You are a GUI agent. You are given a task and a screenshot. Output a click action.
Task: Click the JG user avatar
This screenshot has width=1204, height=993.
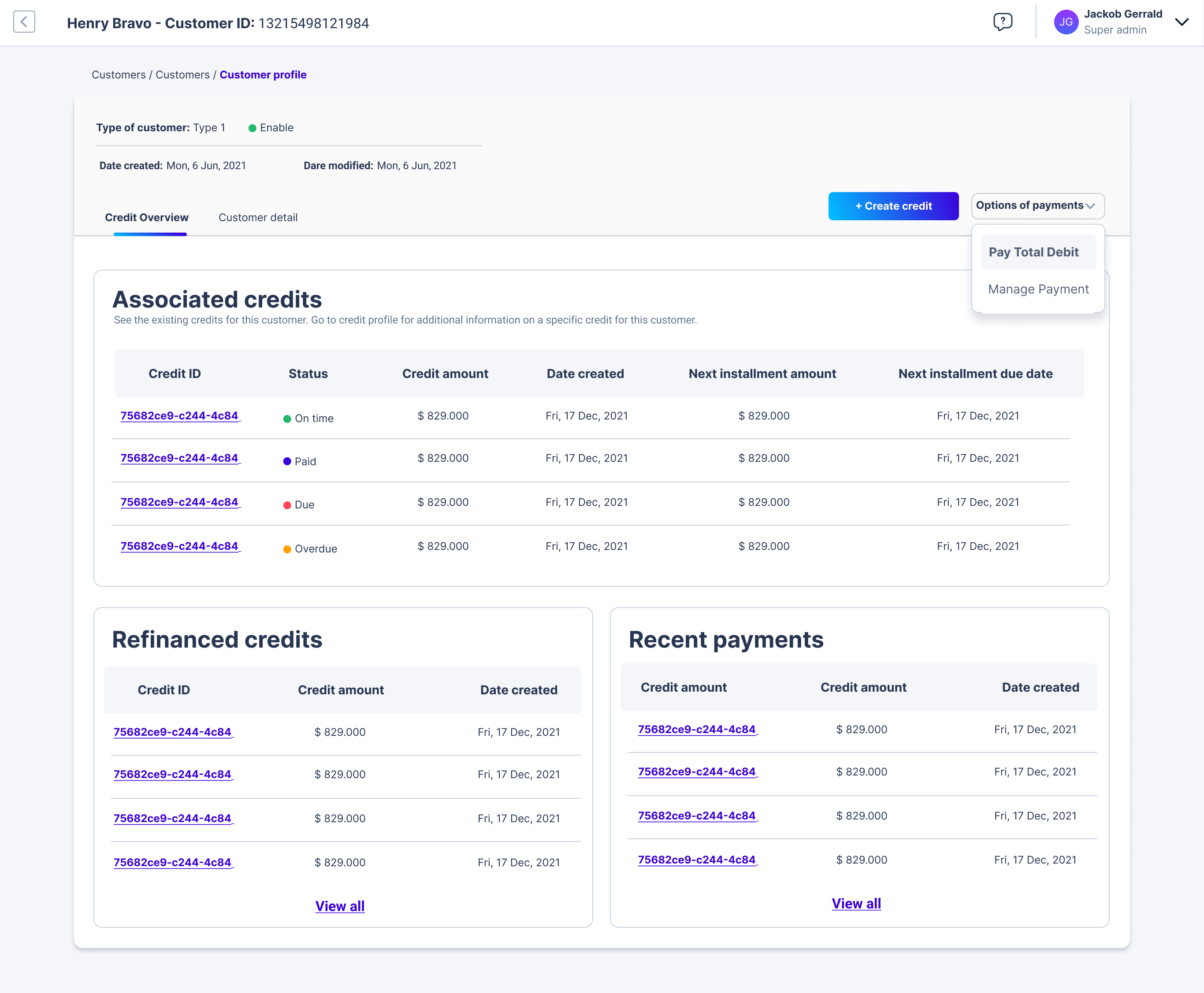[1066, 22]
